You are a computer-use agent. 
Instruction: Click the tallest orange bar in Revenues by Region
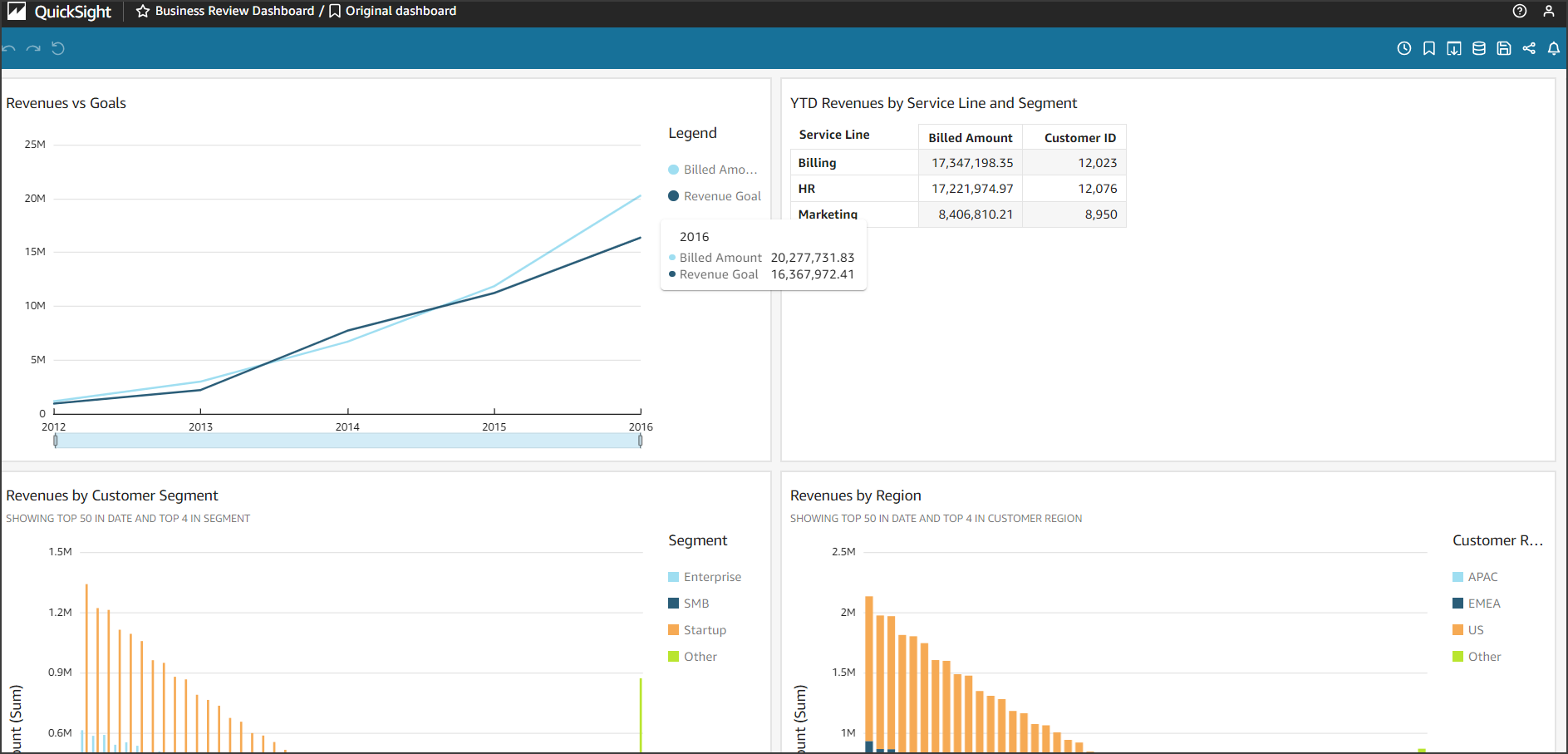(x=869, y=669)
